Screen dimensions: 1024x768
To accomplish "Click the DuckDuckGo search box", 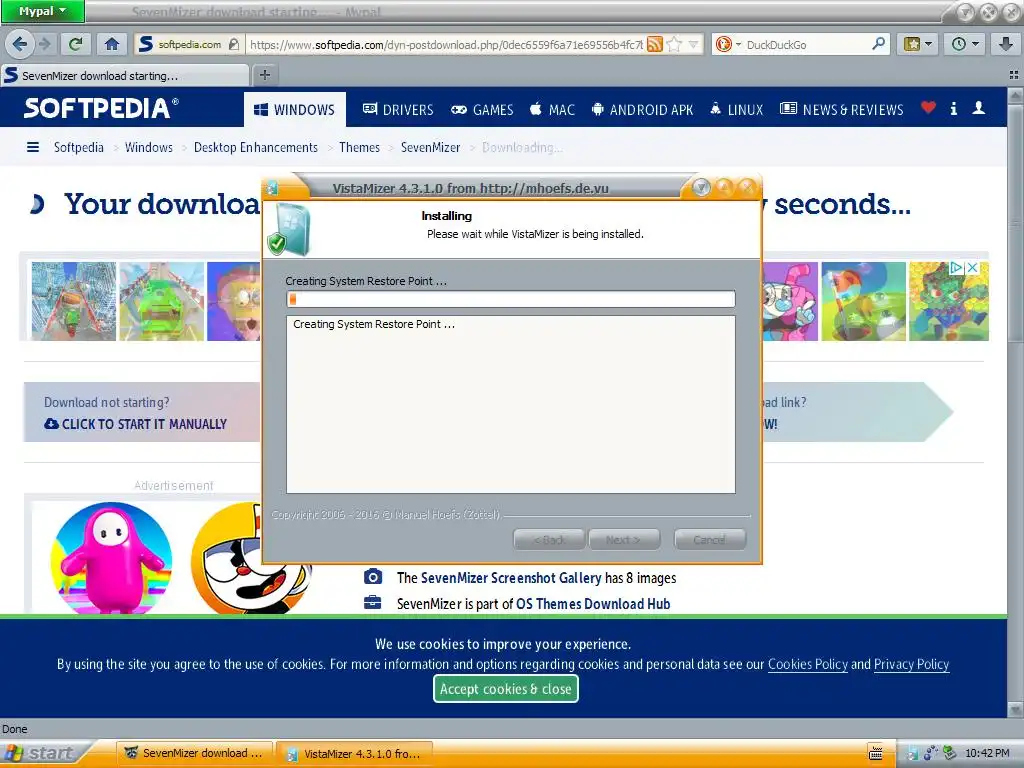I will click(807, 44).
